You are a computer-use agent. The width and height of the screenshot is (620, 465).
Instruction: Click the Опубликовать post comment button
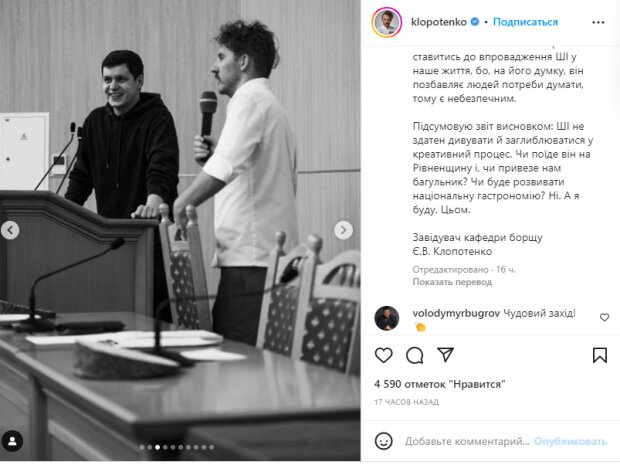click(570, 441)
